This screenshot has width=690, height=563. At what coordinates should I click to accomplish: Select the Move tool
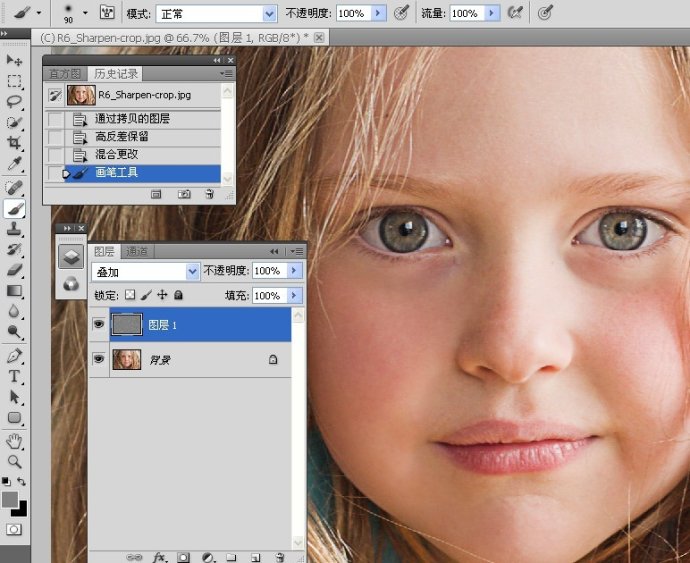pyautogui.click(x=14, y=60)
